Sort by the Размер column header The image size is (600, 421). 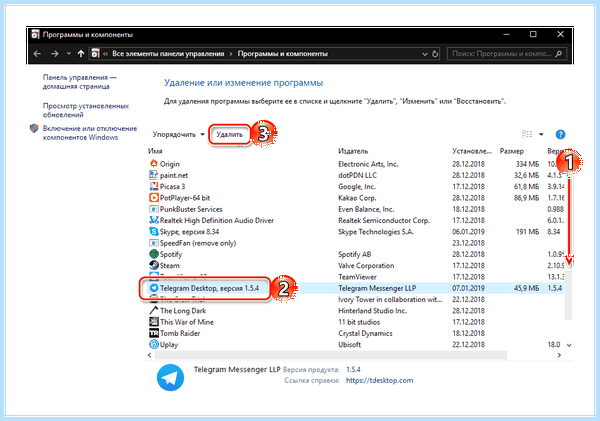point(512,151)
